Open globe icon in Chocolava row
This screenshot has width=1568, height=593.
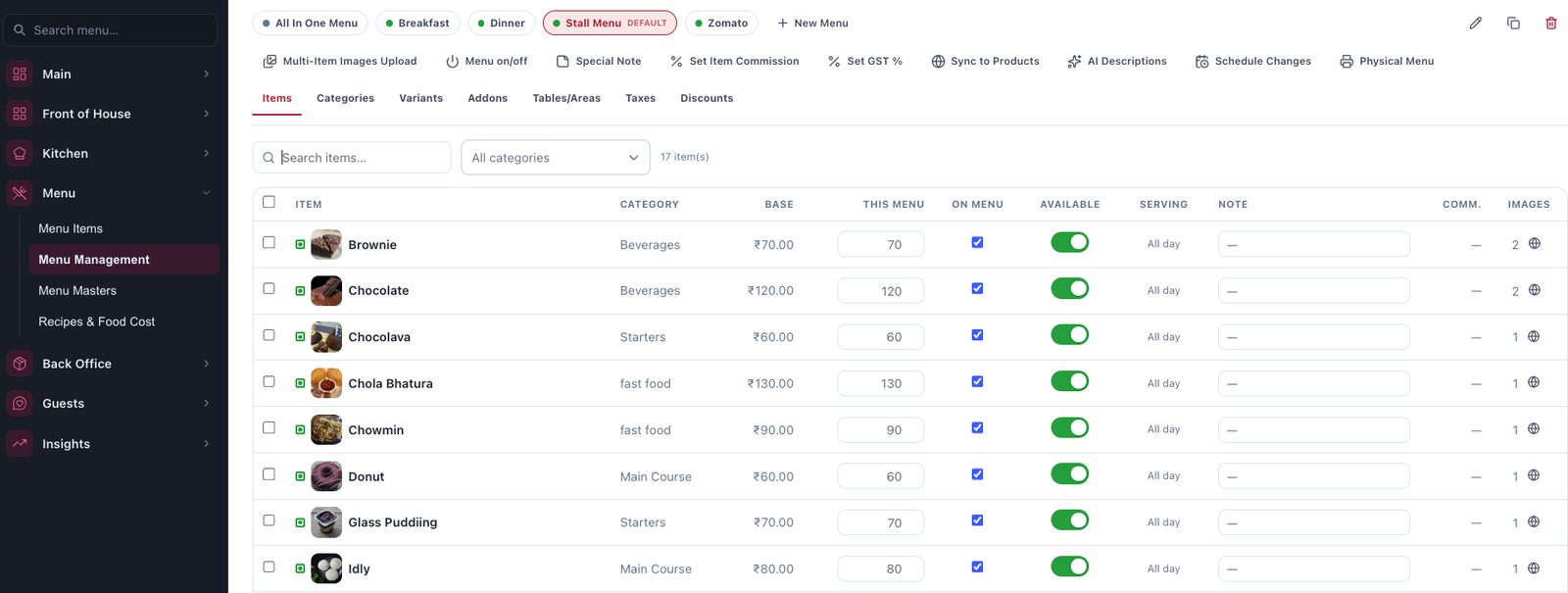pos(1534,336)
